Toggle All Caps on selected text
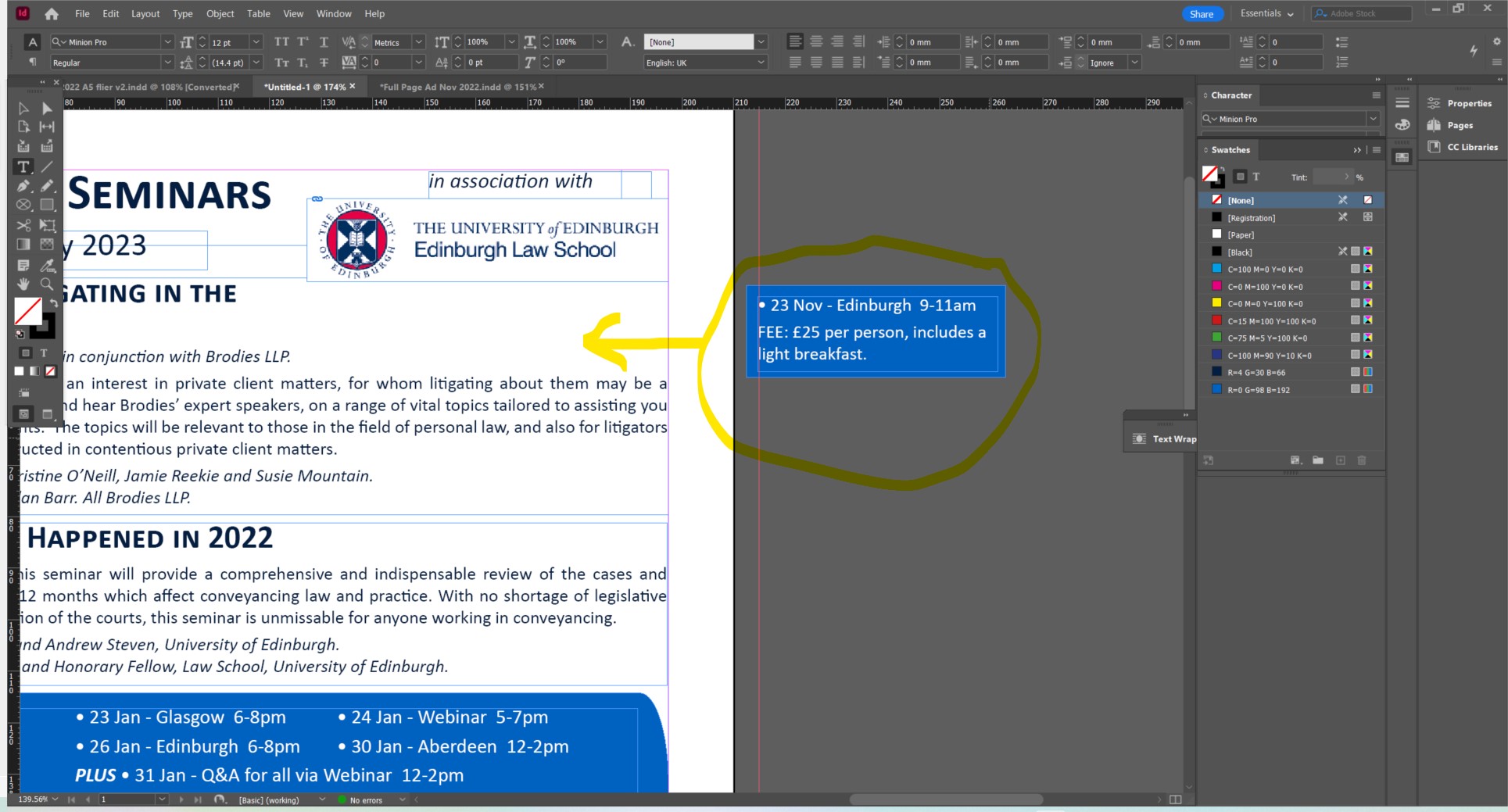1508x812 pixels. click(281, 42)
